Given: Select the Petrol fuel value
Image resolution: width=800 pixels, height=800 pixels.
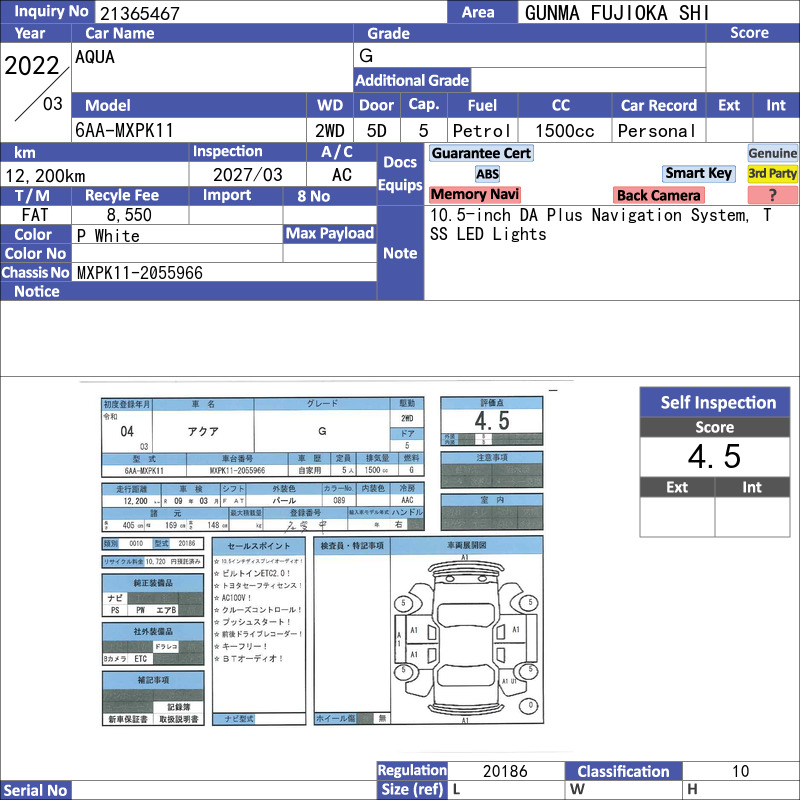Looking at the screenshot, I should click(482, 131).
